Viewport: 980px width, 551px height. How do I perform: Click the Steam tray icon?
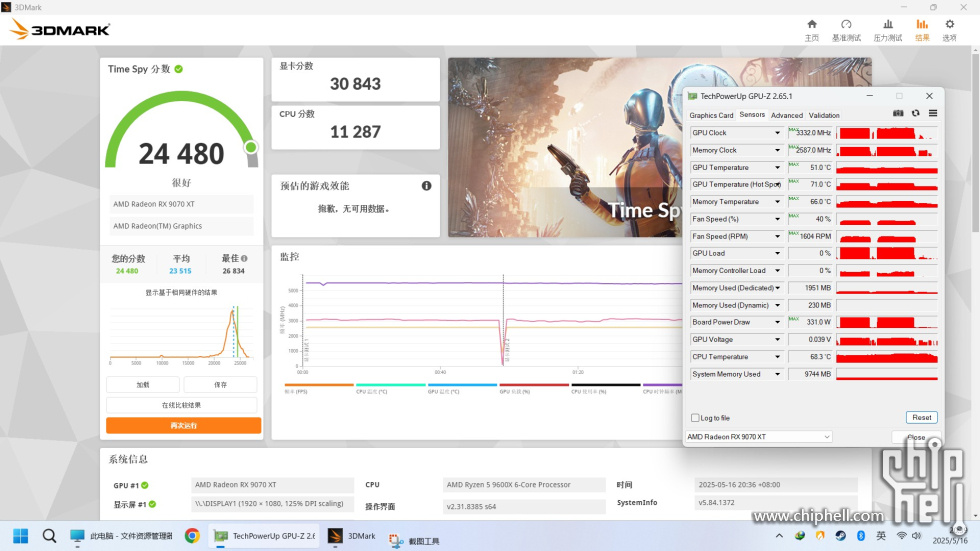point(841,536)
